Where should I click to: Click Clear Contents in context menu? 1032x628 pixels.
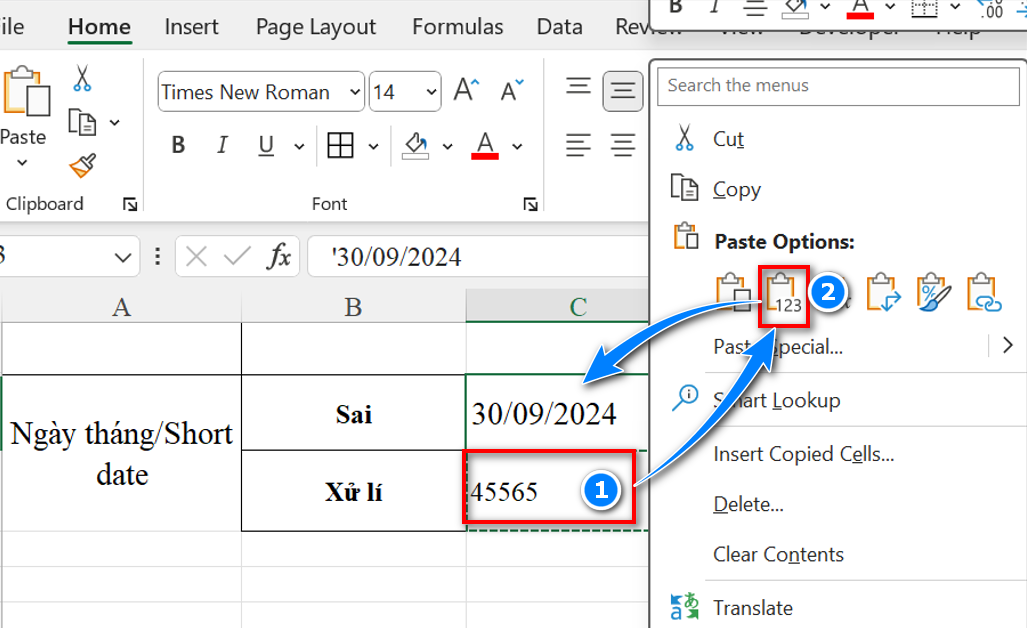point(778,554)
